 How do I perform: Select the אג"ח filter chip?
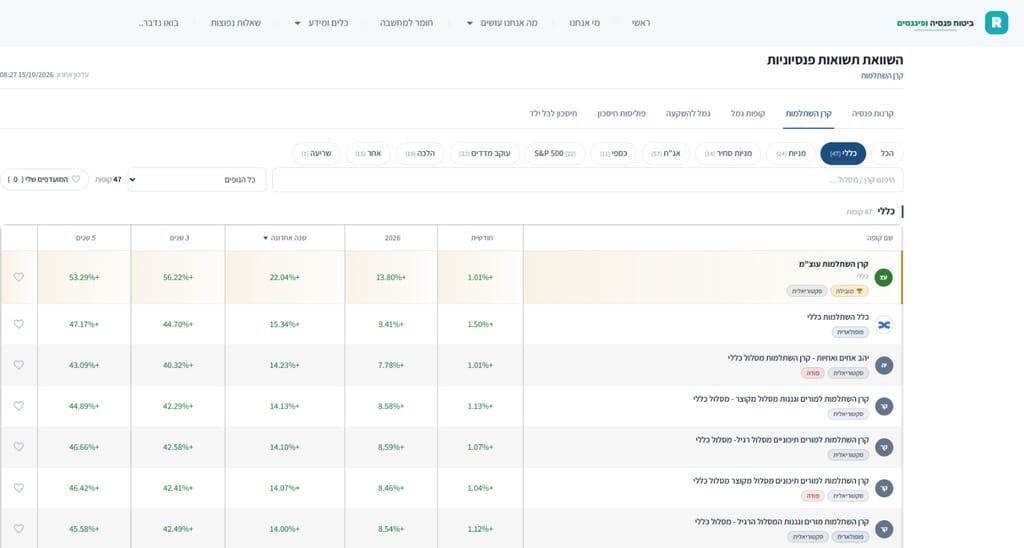pos(666,153)
